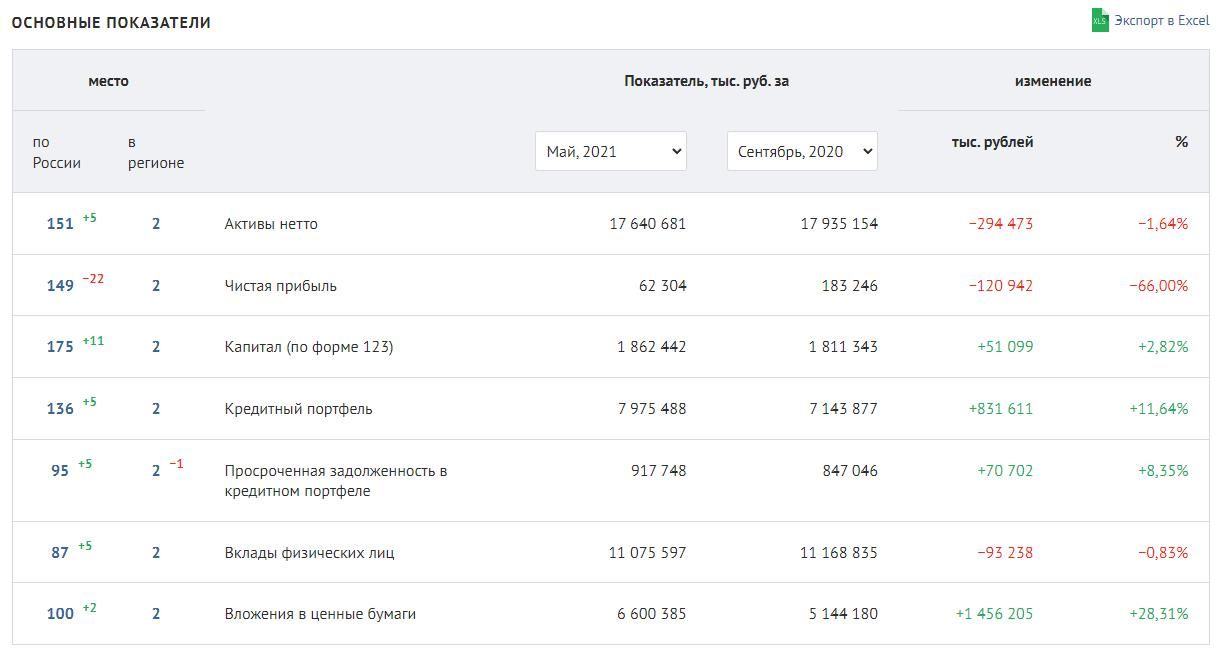The image size is (1220, 652).
Task: Click region rank 2 in Капитал row
Action: [156, 347]
